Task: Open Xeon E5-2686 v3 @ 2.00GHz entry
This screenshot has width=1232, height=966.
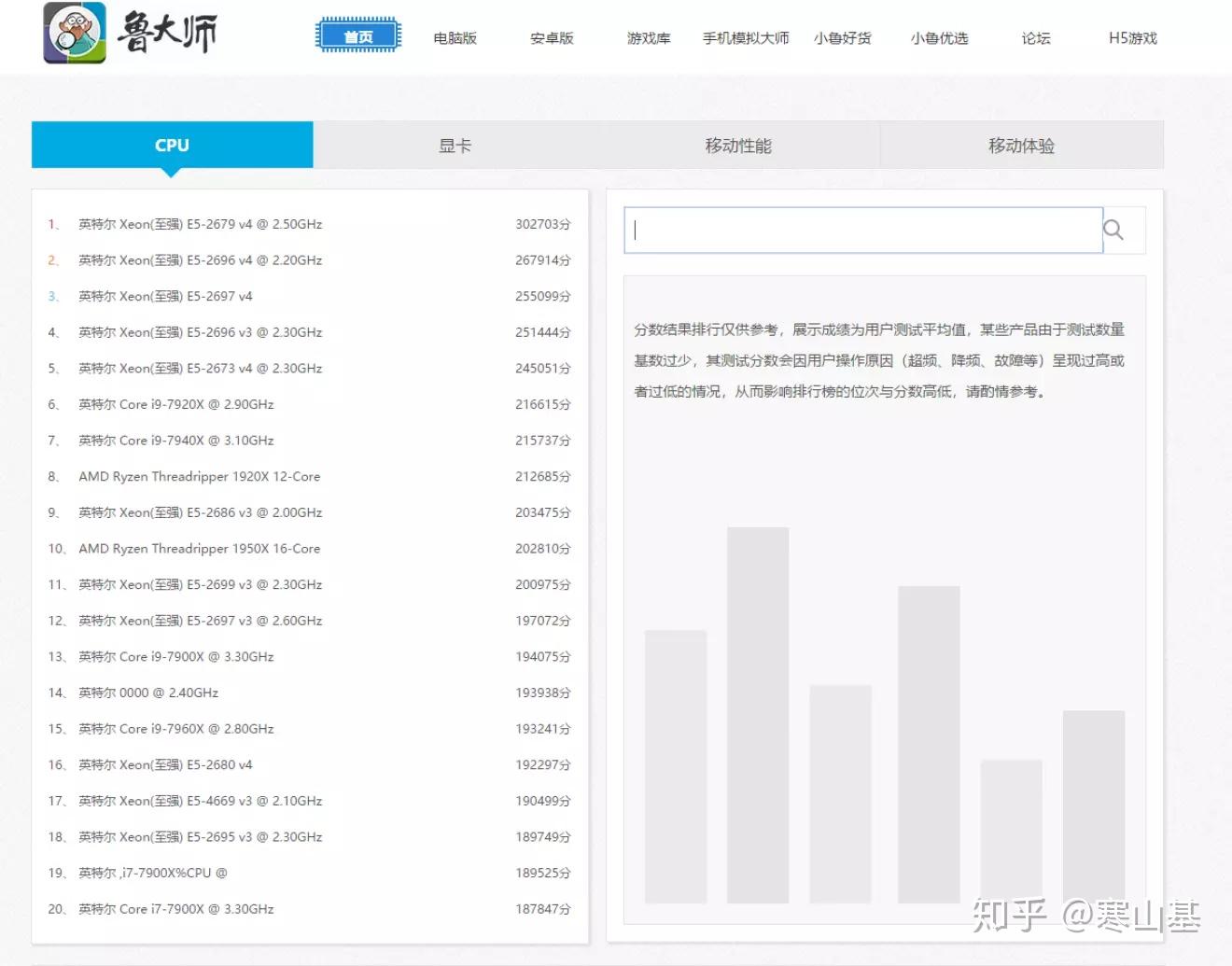Action: 309,512
